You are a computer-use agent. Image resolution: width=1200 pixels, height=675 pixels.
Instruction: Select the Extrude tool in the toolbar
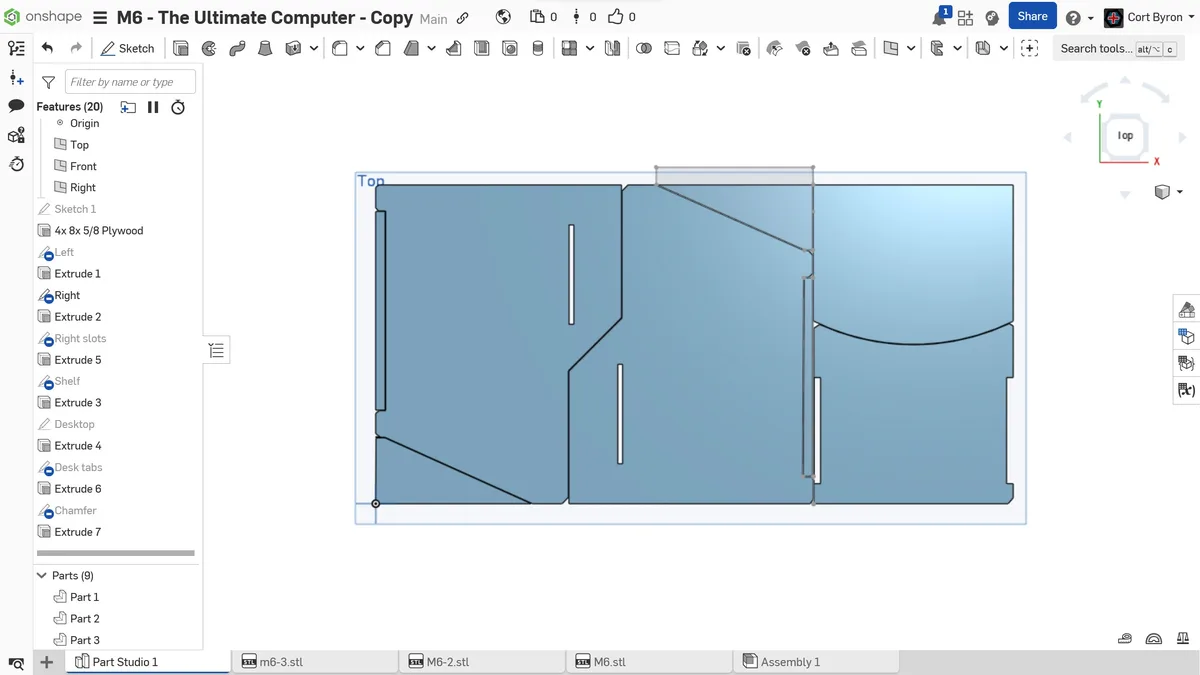[x=181, y=48]
